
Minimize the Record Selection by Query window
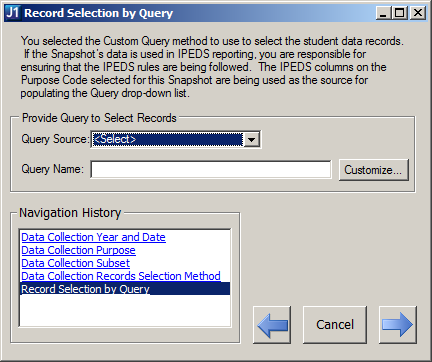pos(383,13)
